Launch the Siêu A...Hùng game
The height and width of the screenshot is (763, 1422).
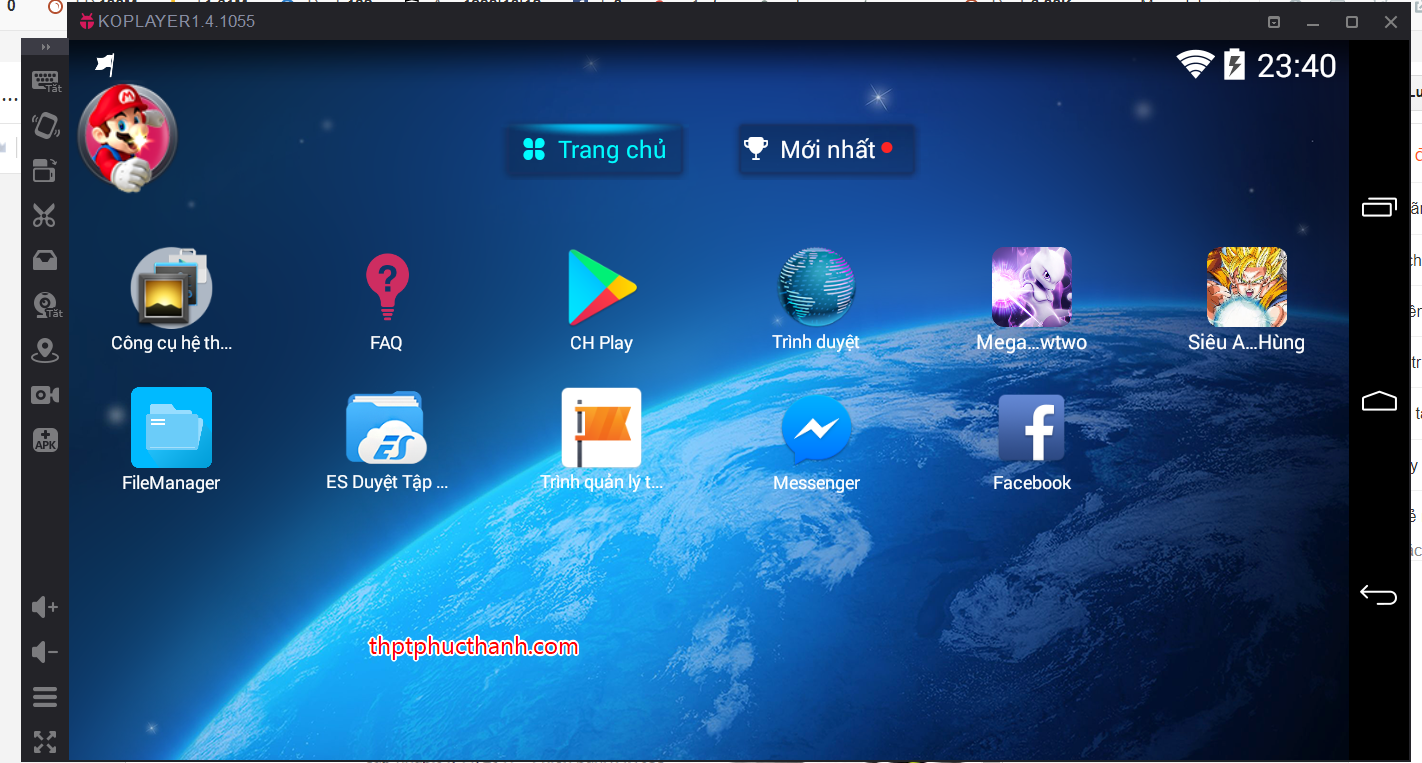click(x=1246, y=300)
